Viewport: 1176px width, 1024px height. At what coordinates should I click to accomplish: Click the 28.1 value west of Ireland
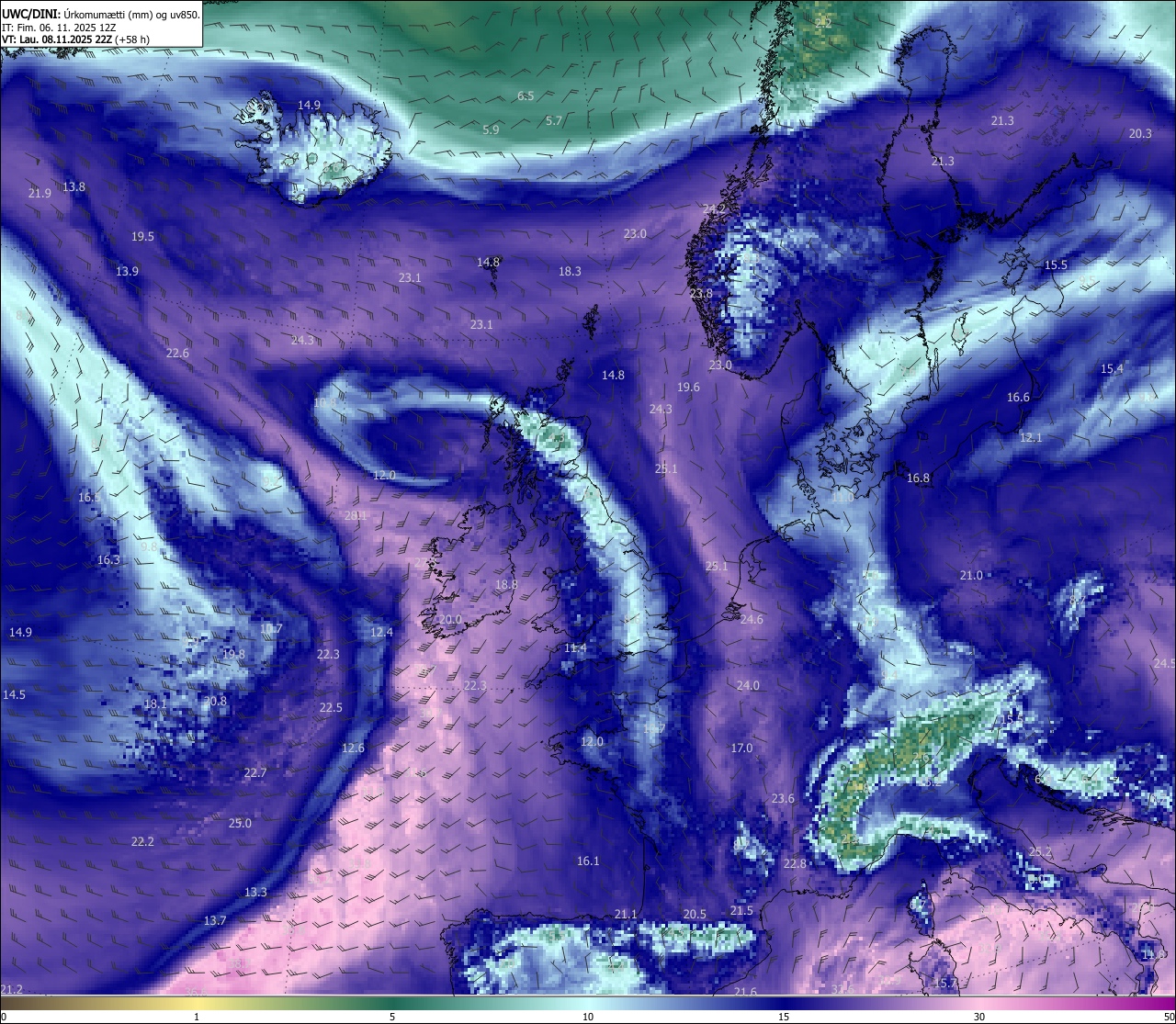[x=356, y=516]
